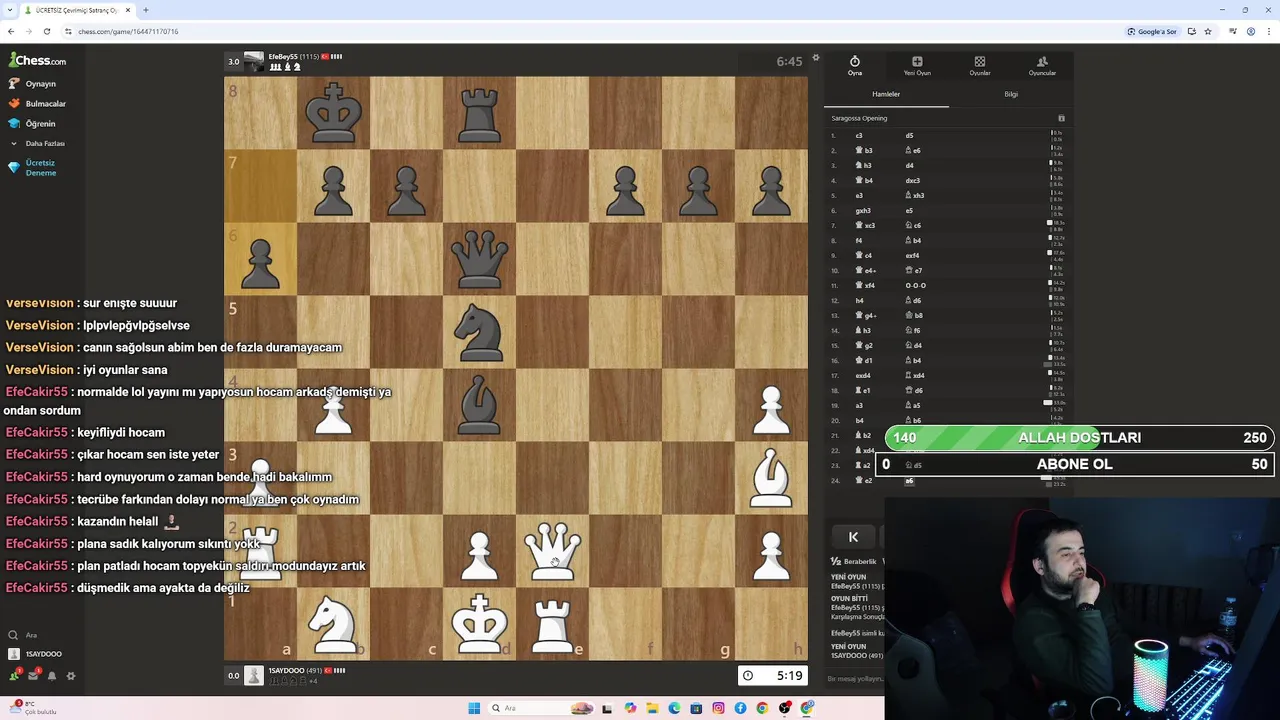The image size is (1280, 720).
Task: Click the sidebar Ara search field
Action: (x=40, y=635)
